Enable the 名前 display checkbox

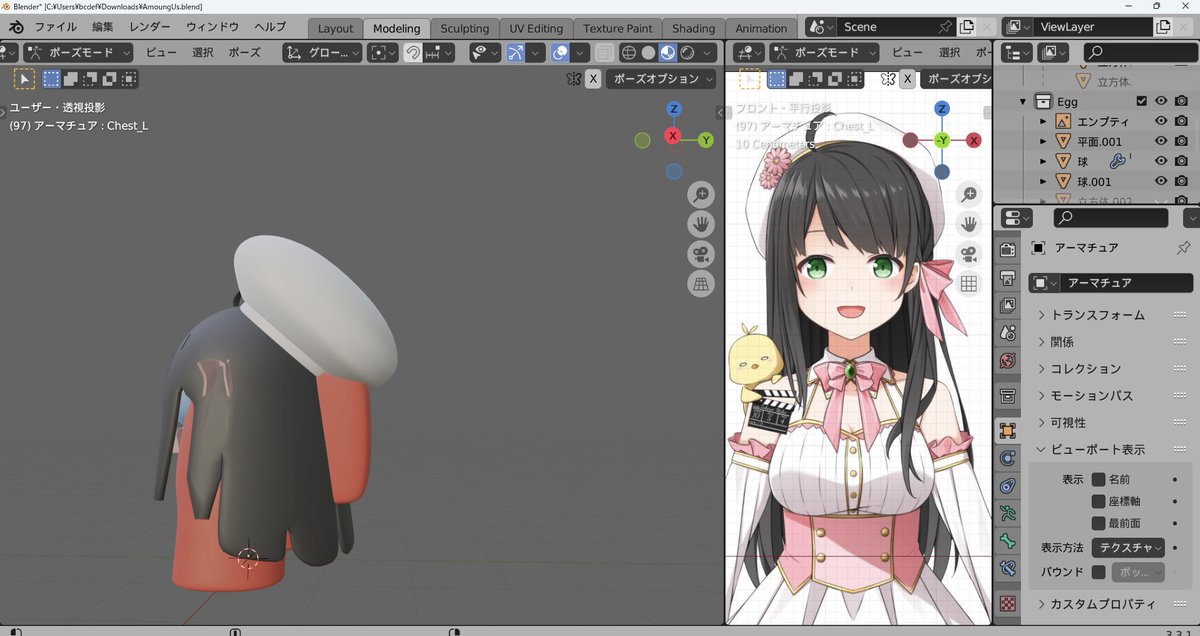tap(1098, 479)
